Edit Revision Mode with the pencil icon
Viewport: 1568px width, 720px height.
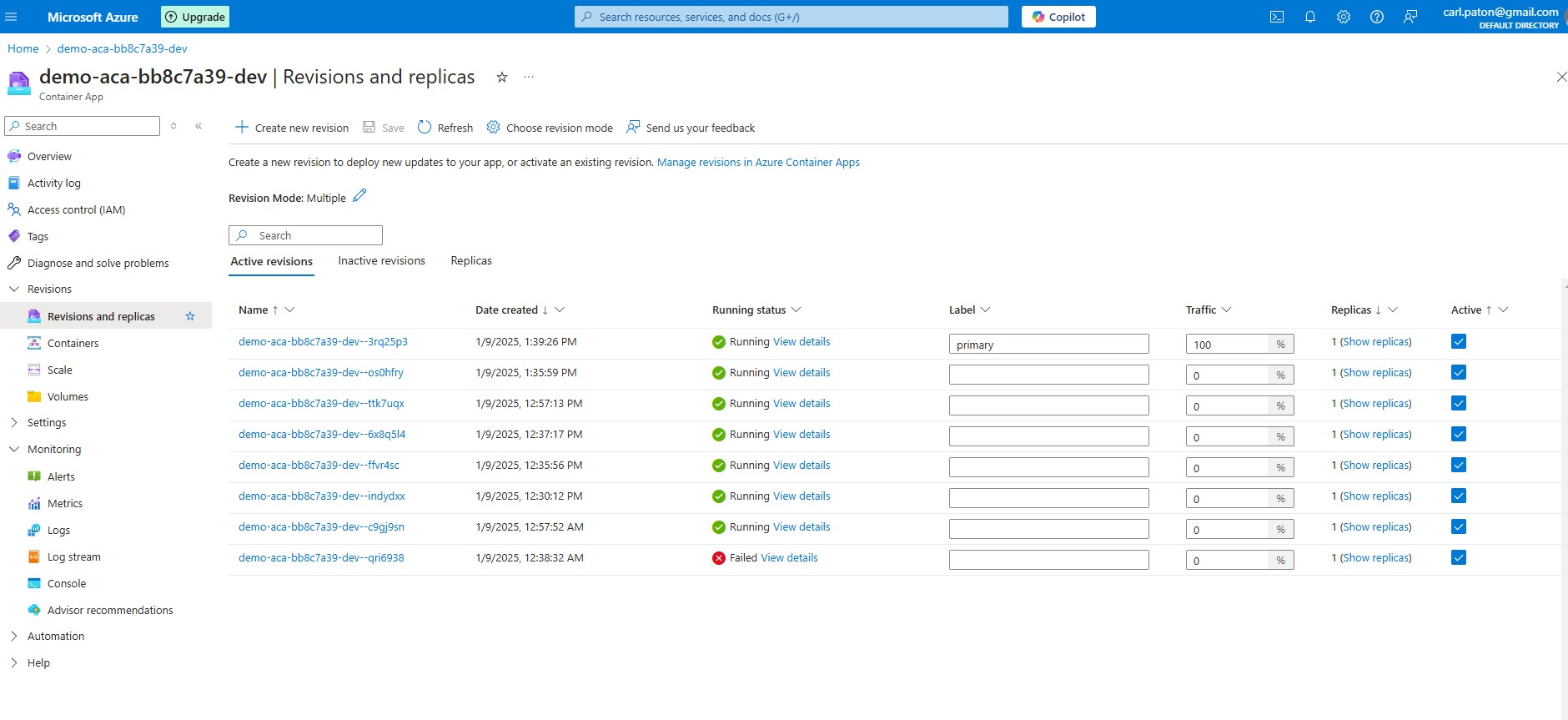point(359,195)
